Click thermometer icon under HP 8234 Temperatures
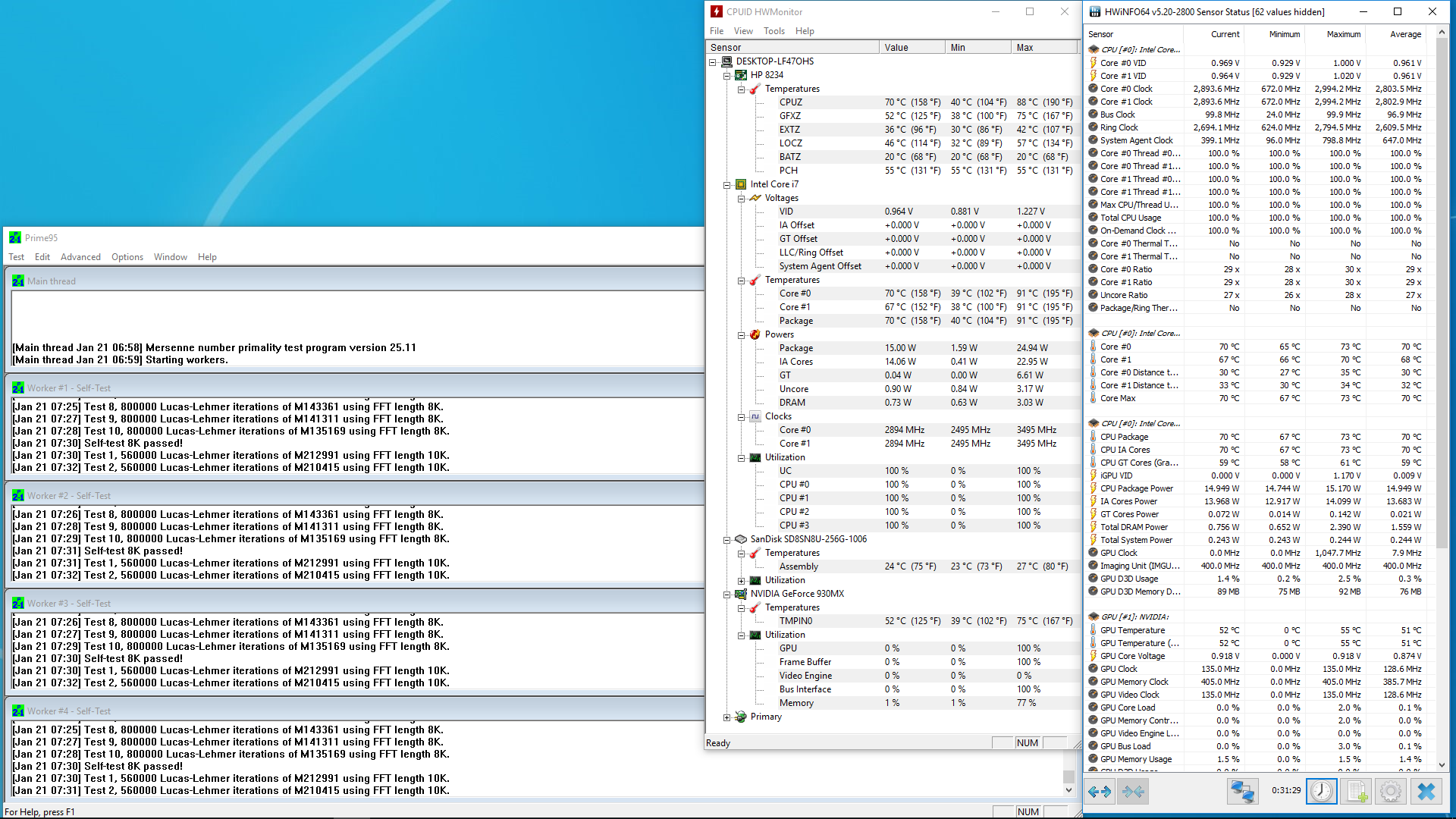 coord(755,89)
